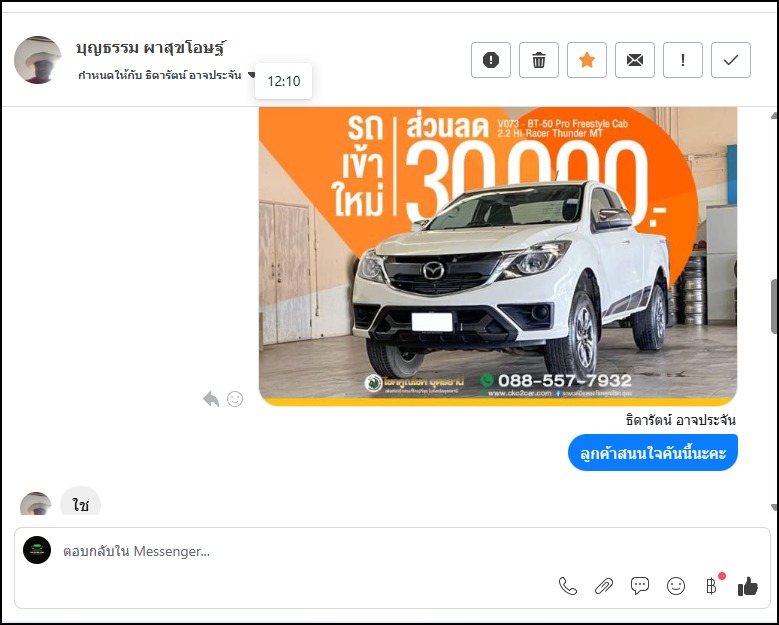Delete the conversation using trash icon
The height and width of the screenshot is (625, 779).
(539, 60)
